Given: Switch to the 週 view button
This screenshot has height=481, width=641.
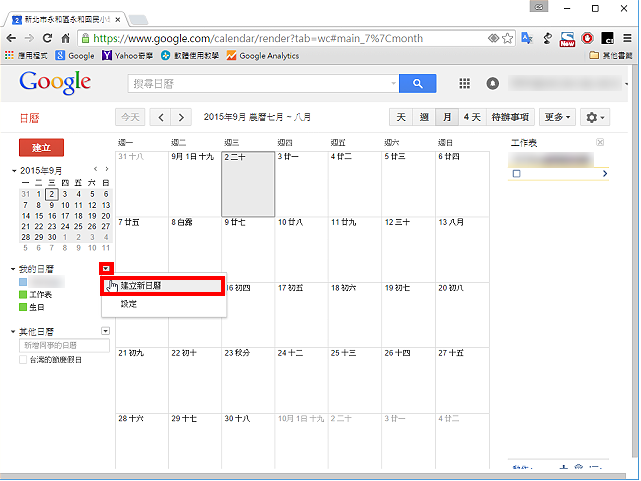Looking at the screenshot, I should (424, 117).
